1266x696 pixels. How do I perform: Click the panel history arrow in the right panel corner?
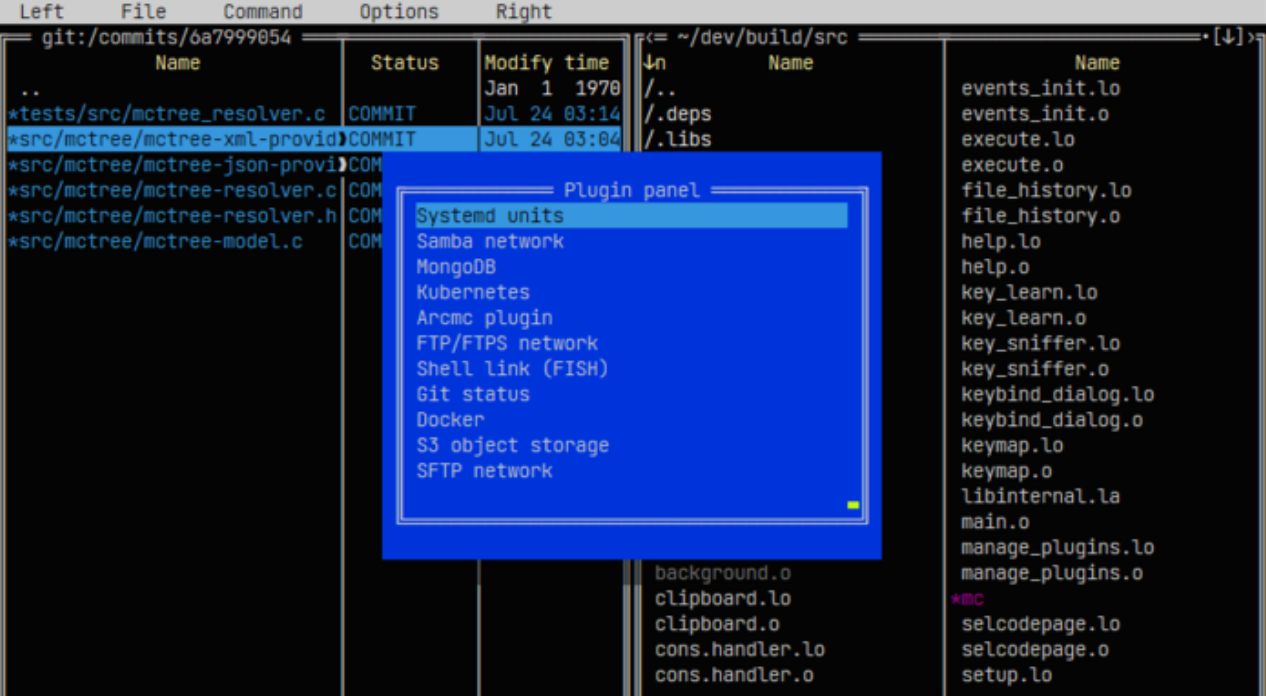coord(1228,38)
